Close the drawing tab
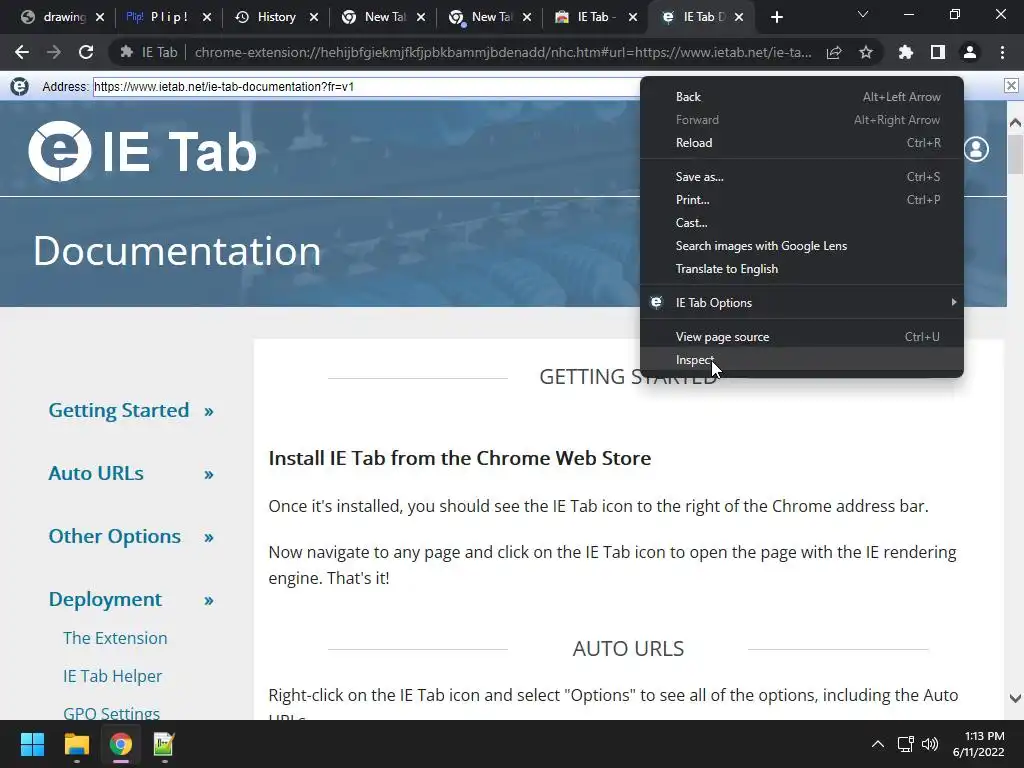Image resolution: width=1024 pixels, height=768 pixels. (x=100, y=18)
